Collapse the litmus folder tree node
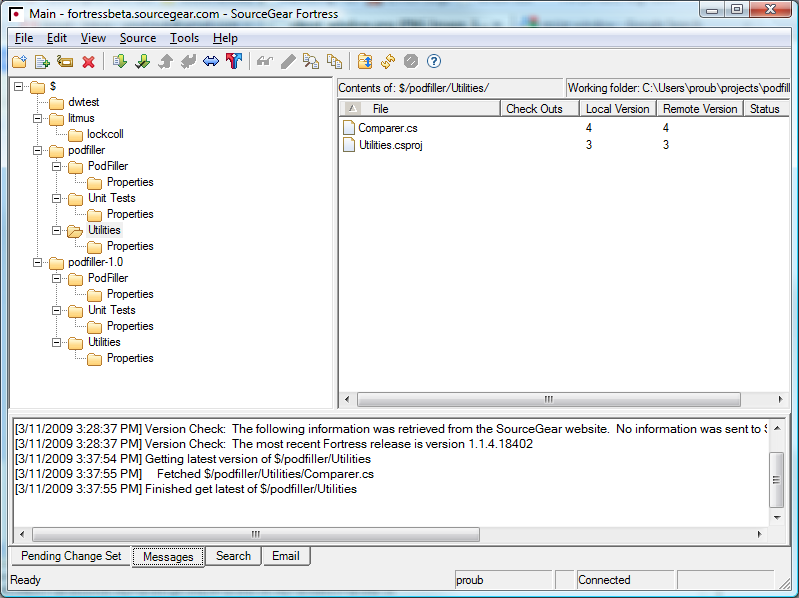The image size is (799, 598). coord(38,118)
